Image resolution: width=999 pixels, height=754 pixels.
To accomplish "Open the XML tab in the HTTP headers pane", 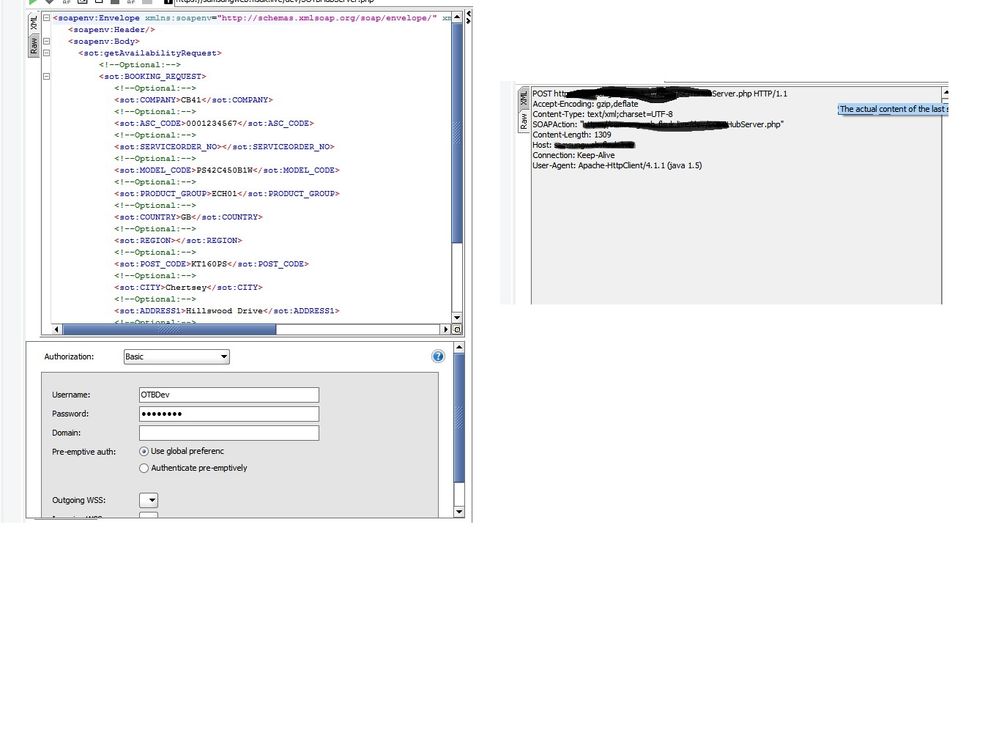I will click(524, 98).
